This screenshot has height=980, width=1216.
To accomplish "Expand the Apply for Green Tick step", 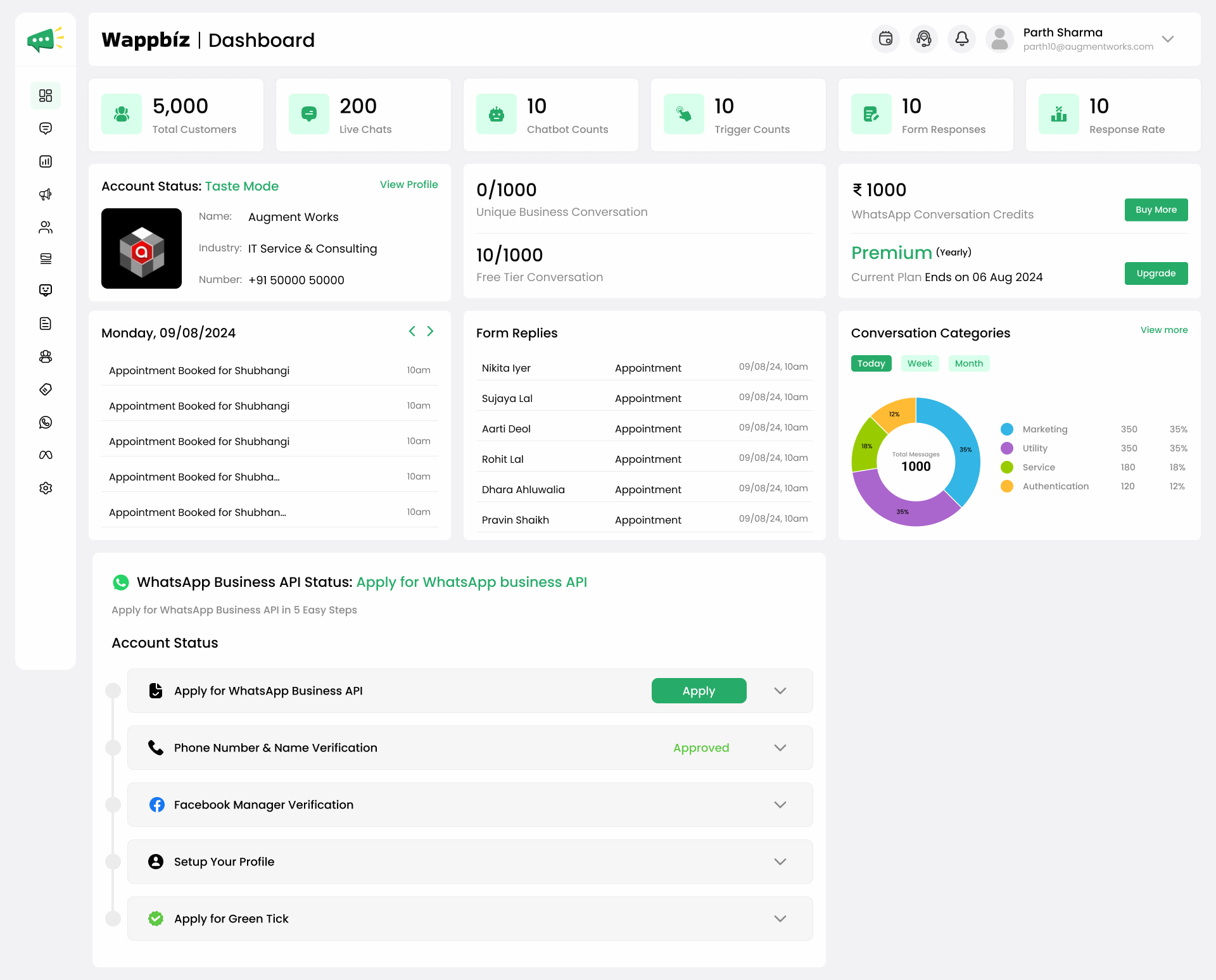I will [x=780, y=919].
